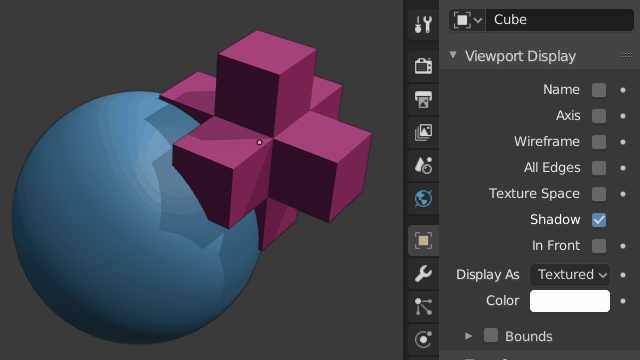
Task: Open the Modifier properties wrench tab
Action: pyautogui.click(x=423, y=273)
